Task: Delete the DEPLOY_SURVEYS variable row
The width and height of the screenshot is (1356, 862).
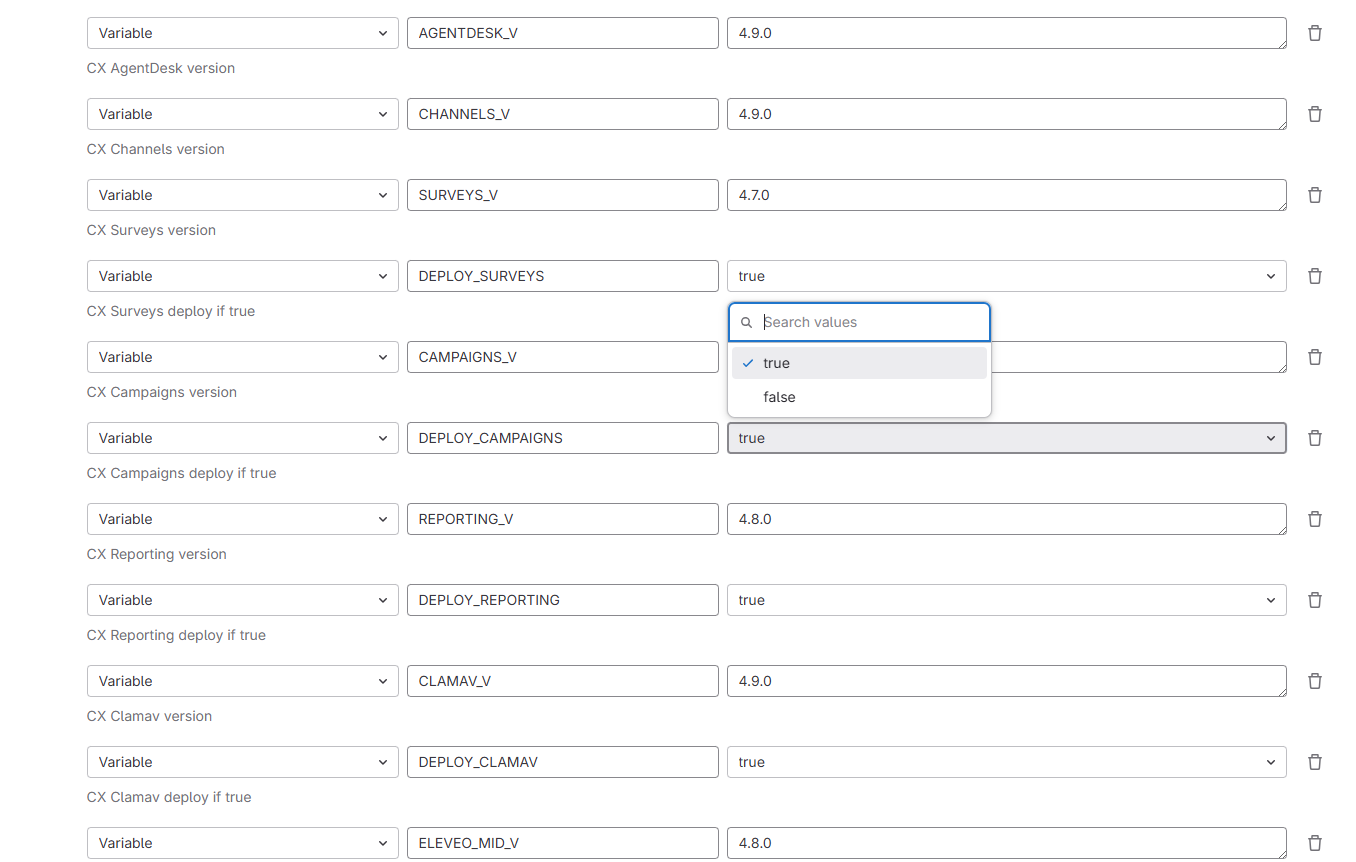Action: 1315,276
